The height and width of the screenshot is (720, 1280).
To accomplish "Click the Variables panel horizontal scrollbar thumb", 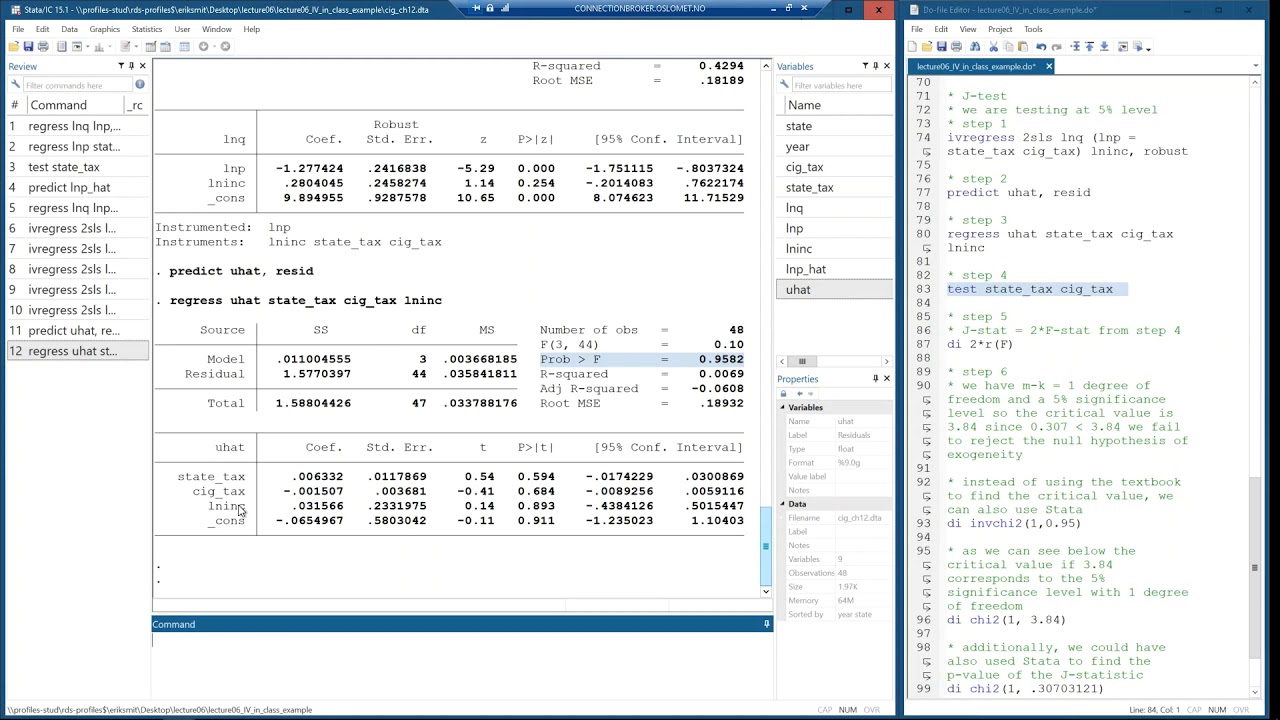I will point(801,361).
